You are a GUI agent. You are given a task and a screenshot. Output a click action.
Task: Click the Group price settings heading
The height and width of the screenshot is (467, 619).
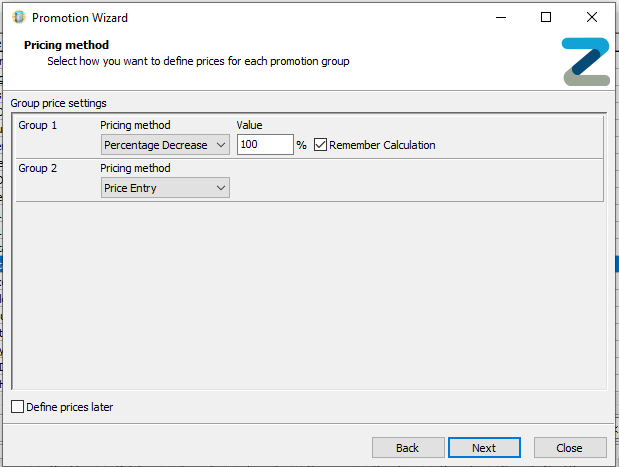[58, 103]
